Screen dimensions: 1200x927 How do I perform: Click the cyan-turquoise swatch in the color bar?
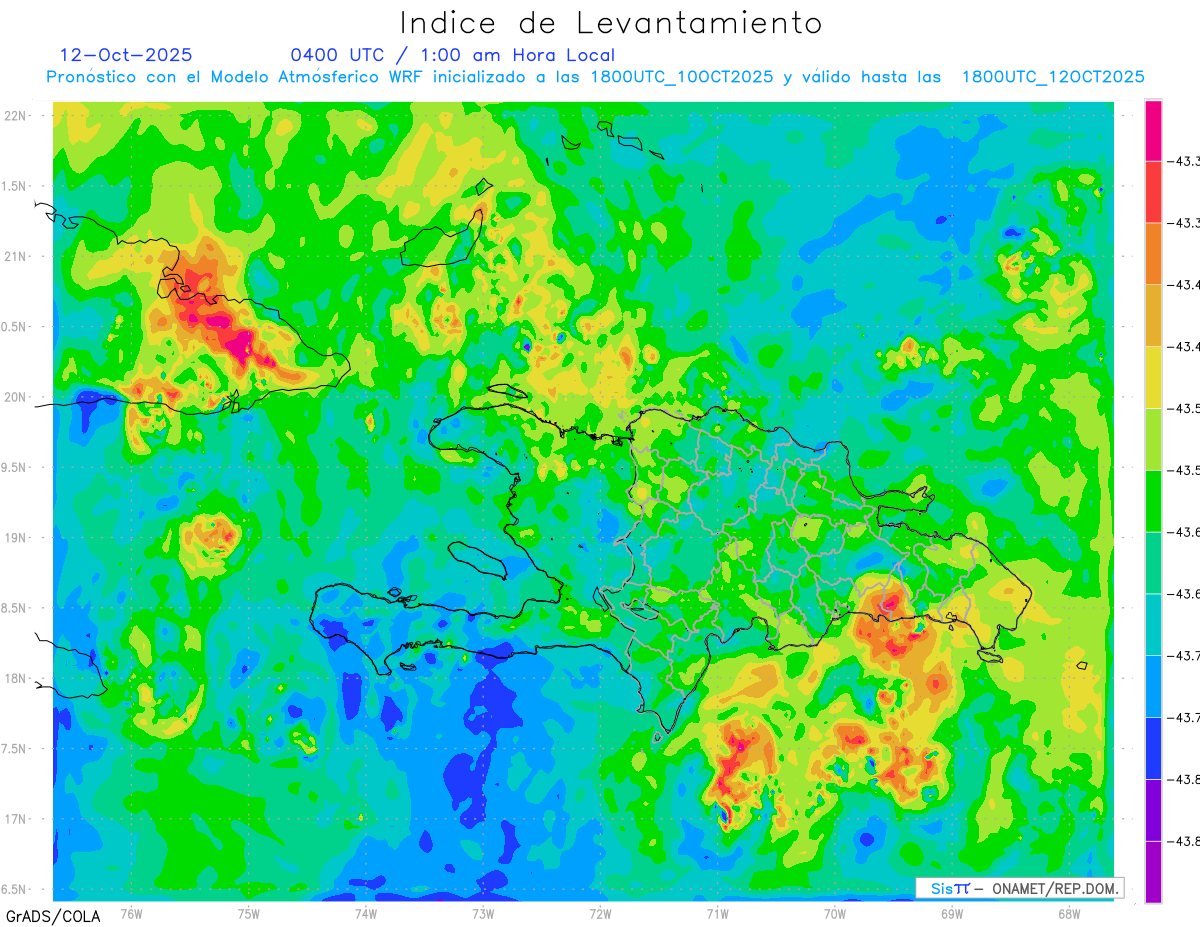pos(1153,624)
